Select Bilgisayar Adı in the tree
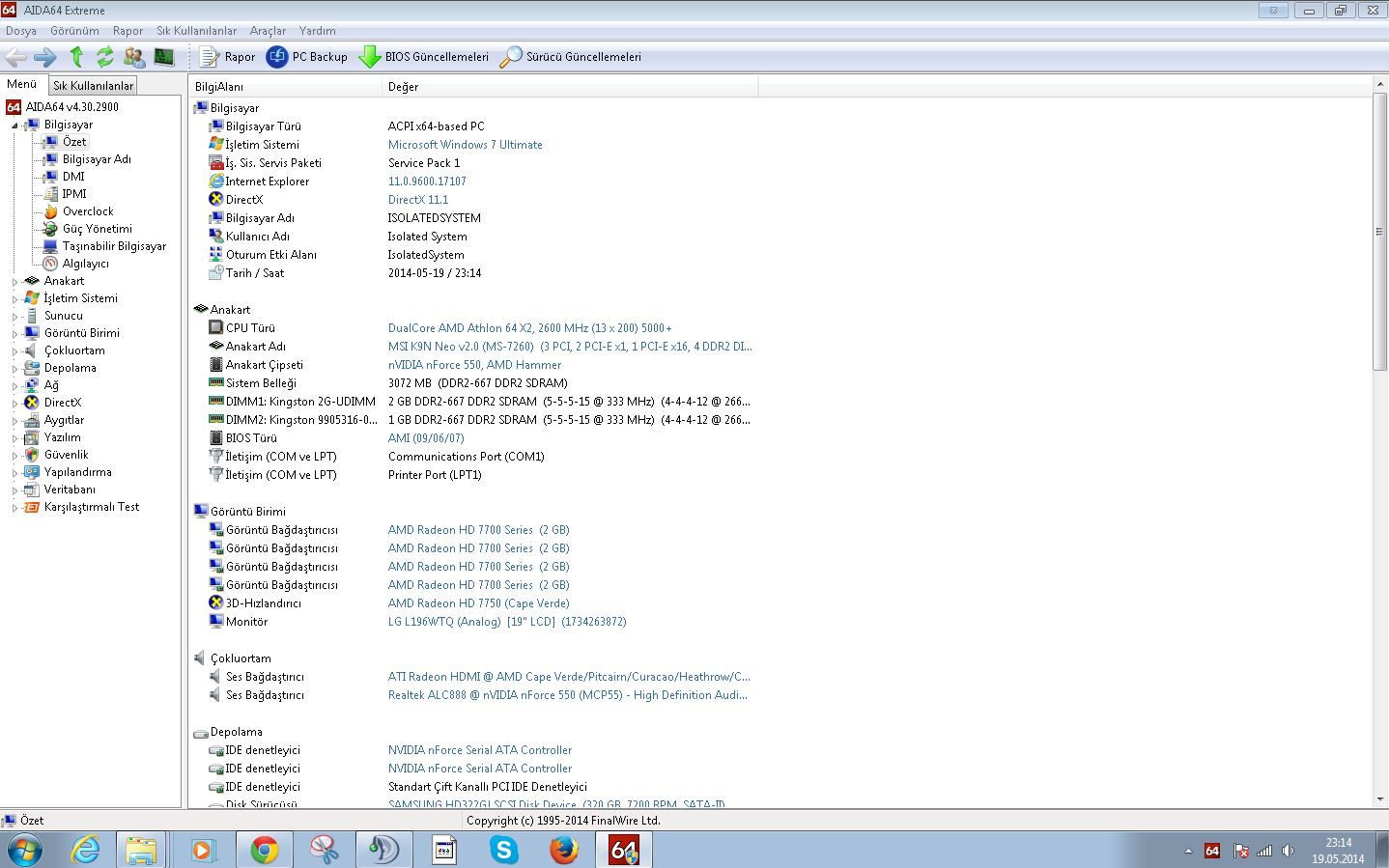This screenshot has width=1389, height=868. coord(97,159)
